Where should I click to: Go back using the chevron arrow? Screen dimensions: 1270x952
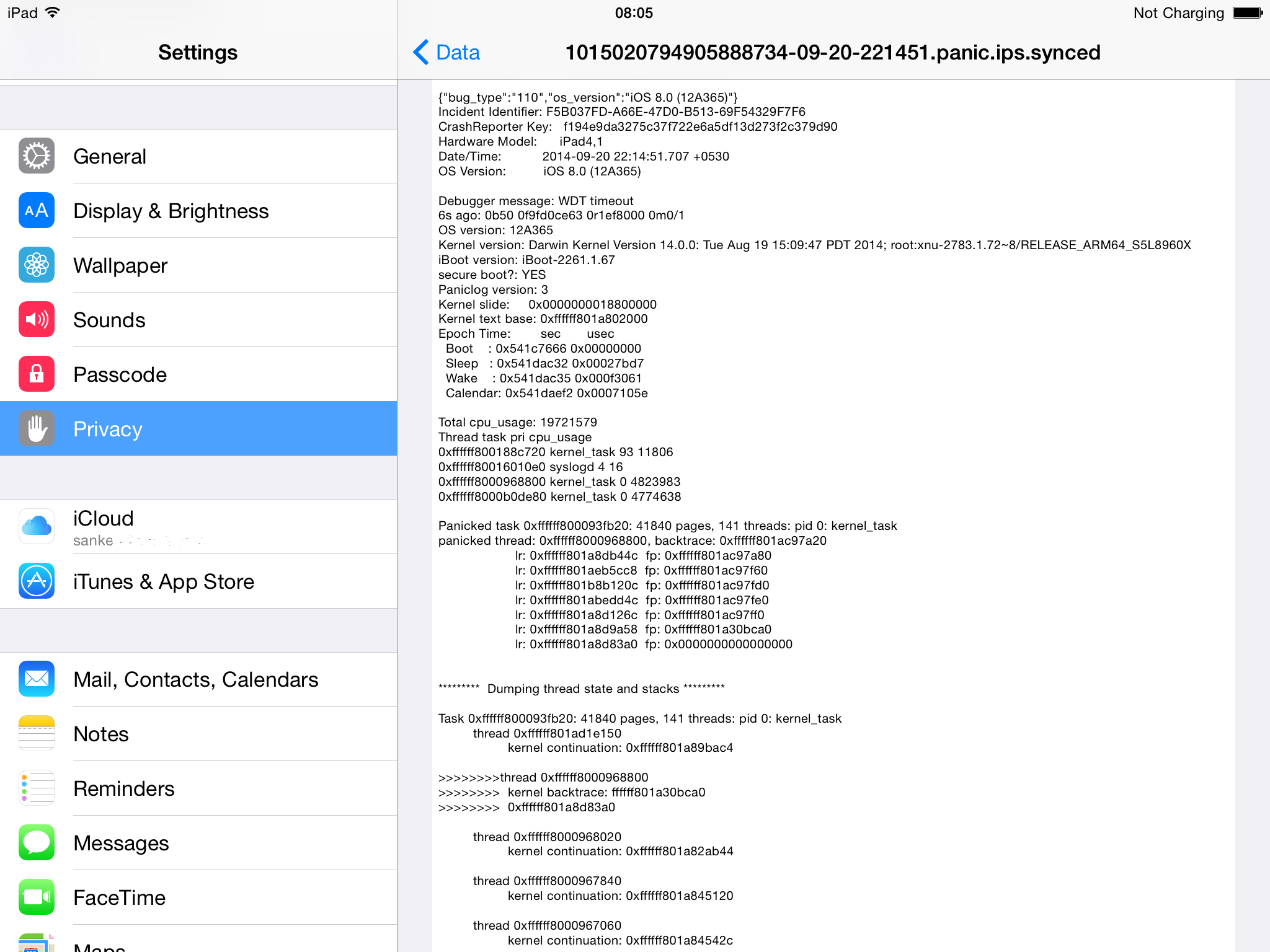click(421, 52)
